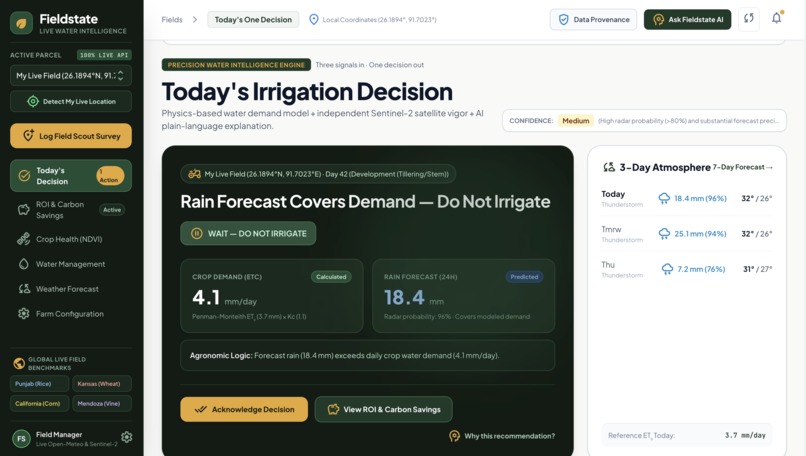Screen dimensions: 806x456
Task: Click WAIT — DO NOT IRRIGATE status pill
Action: pyautogui.click(x=248, y=233)
